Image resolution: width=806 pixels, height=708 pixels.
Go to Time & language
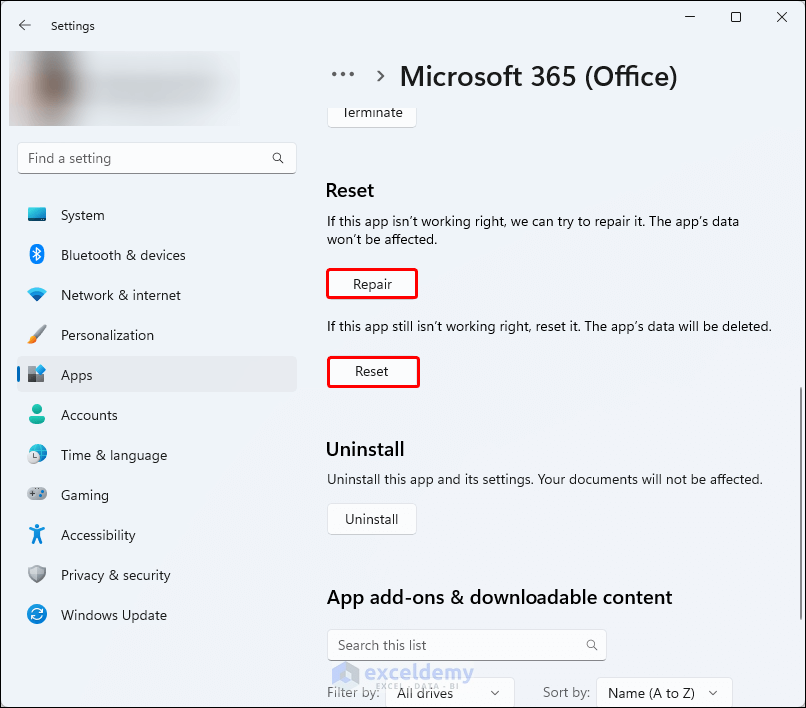157,455
